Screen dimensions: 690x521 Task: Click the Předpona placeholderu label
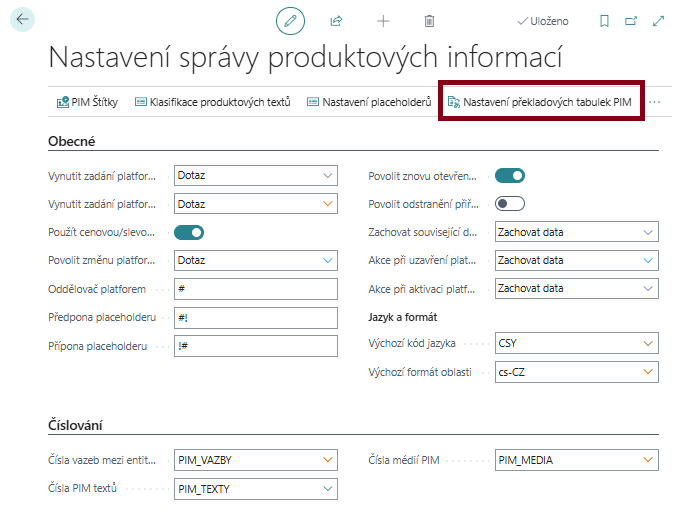(x=102, y=317)
